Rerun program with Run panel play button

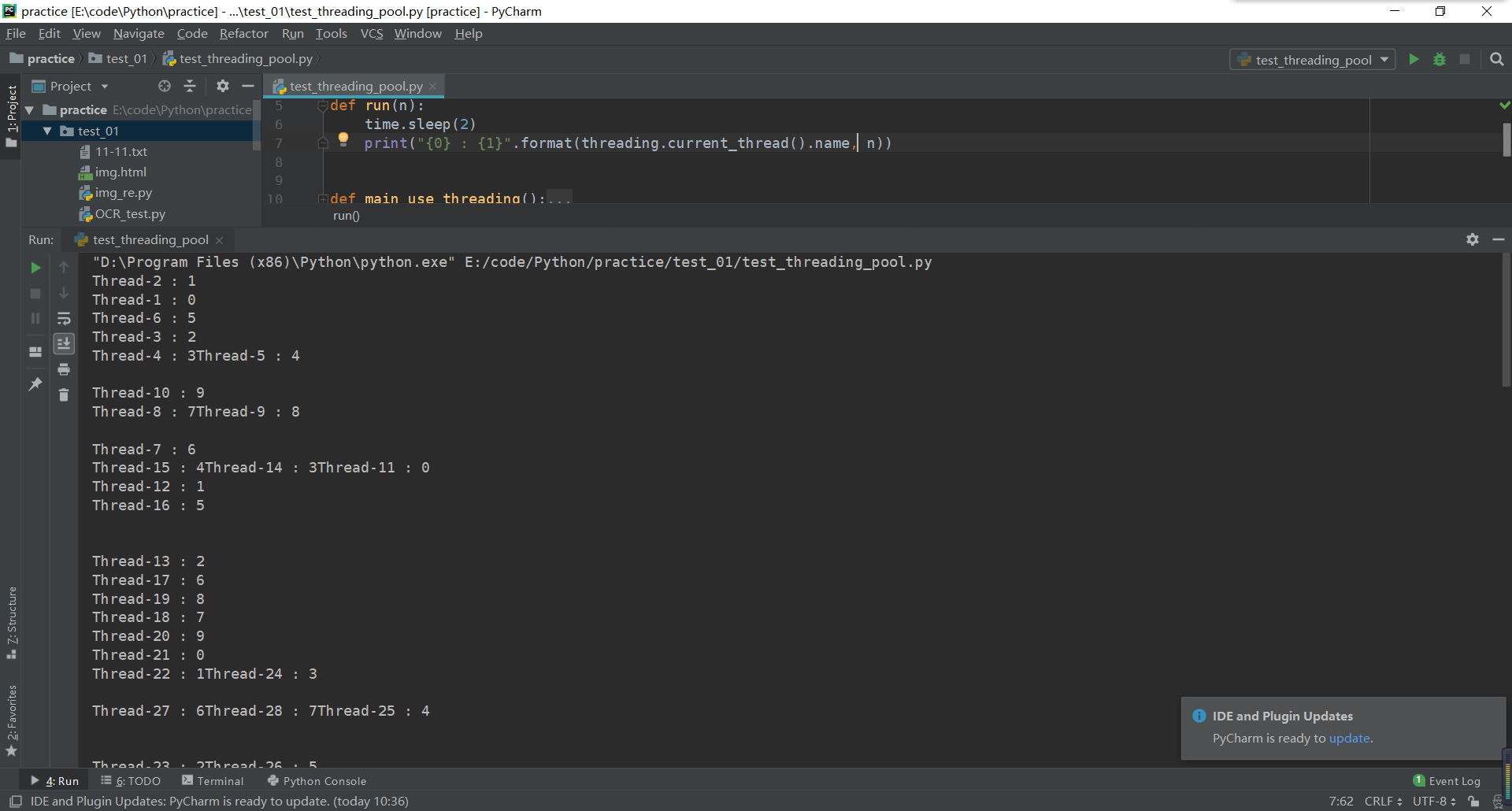coord(35,268)
